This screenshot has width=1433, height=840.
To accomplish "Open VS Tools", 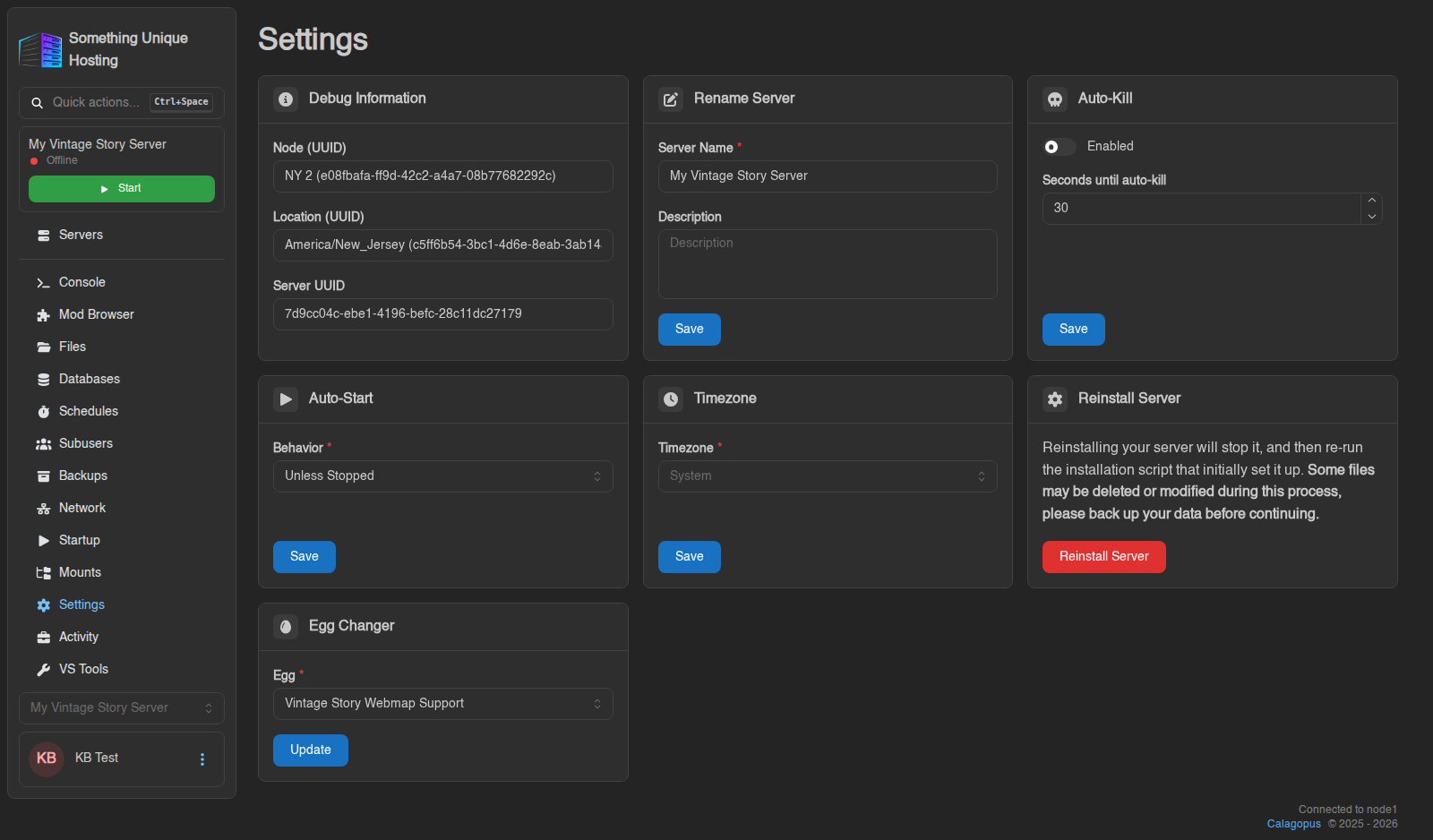I will (122, 670).
